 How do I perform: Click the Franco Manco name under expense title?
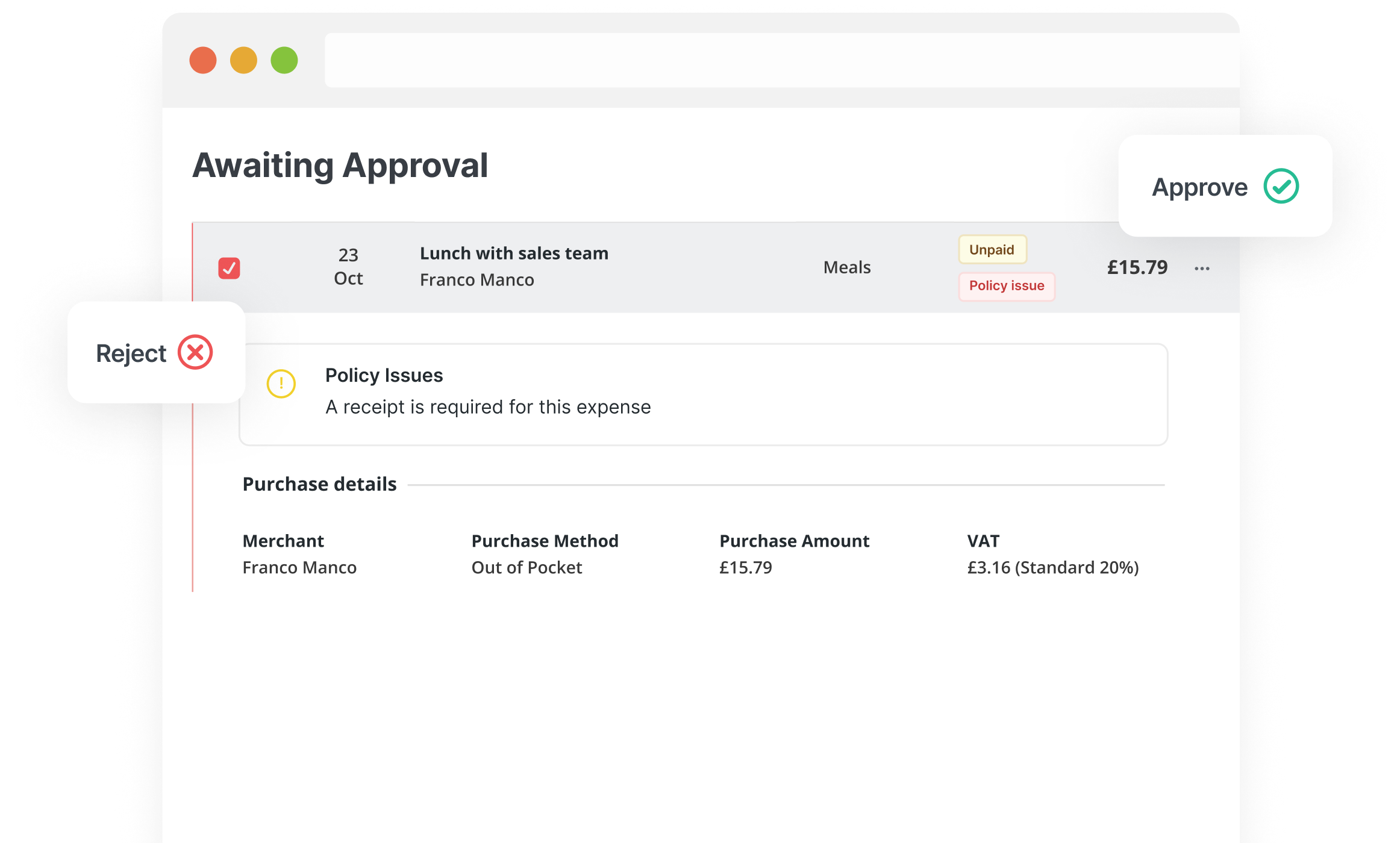coord(477,280)
